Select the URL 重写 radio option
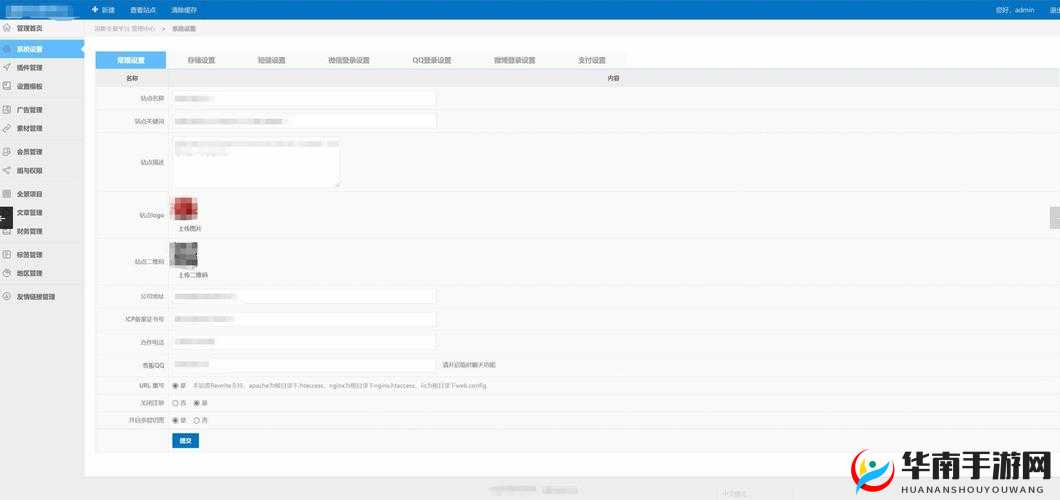This screenshot has height=500, width=1060. point(176,385)
